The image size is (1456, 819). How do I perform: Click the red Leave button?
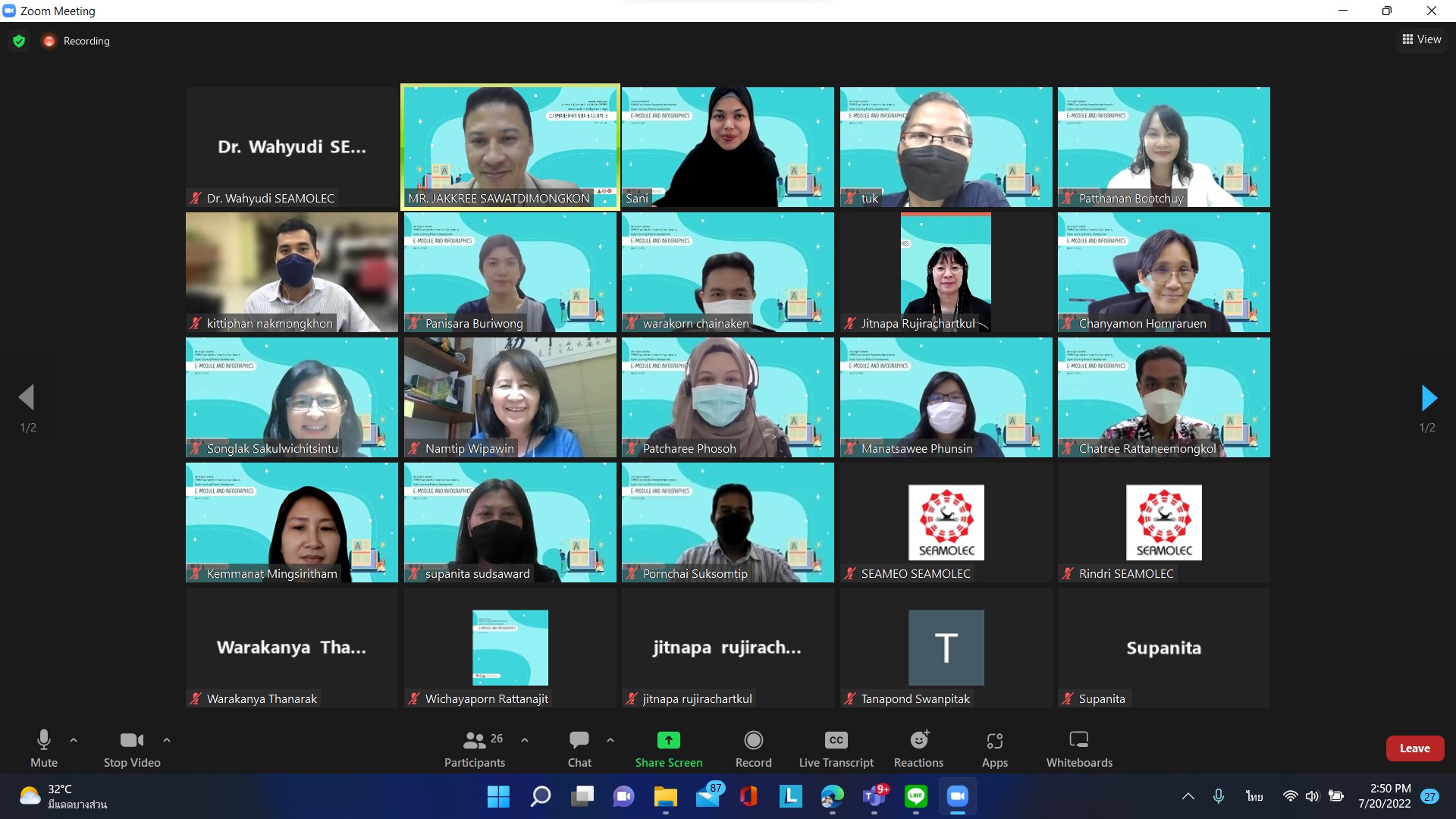[1414, 748]
